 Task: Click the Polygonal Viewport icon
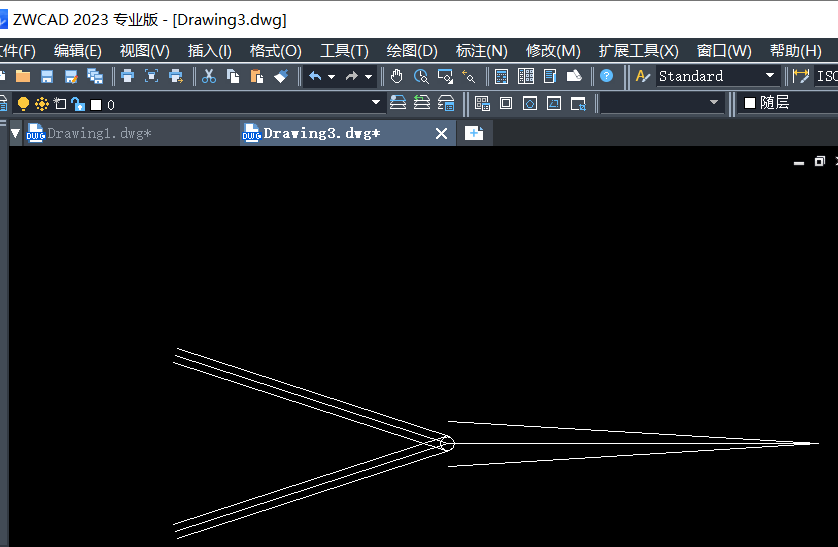pos(530,103)
